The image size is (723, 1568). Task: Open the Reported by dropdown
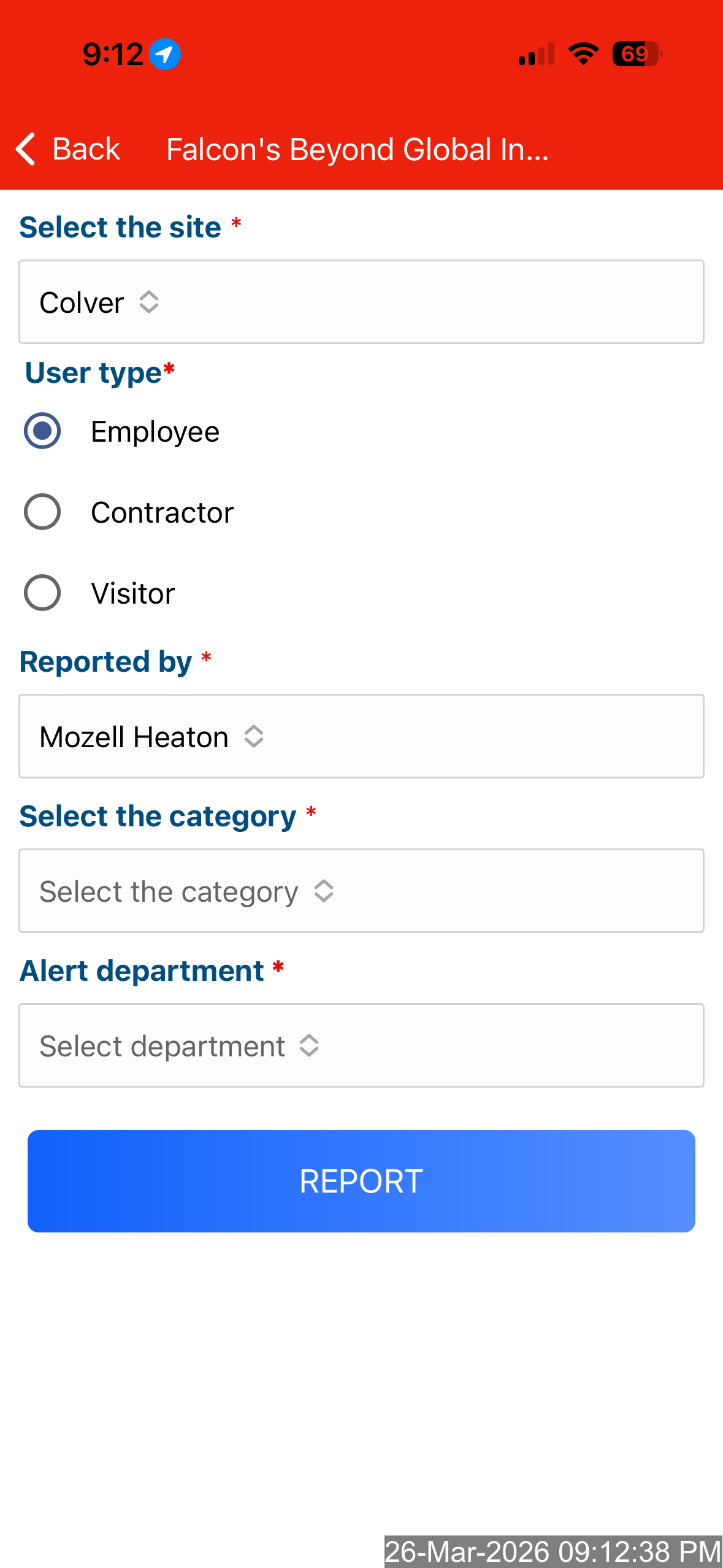(x=361, y=737)
